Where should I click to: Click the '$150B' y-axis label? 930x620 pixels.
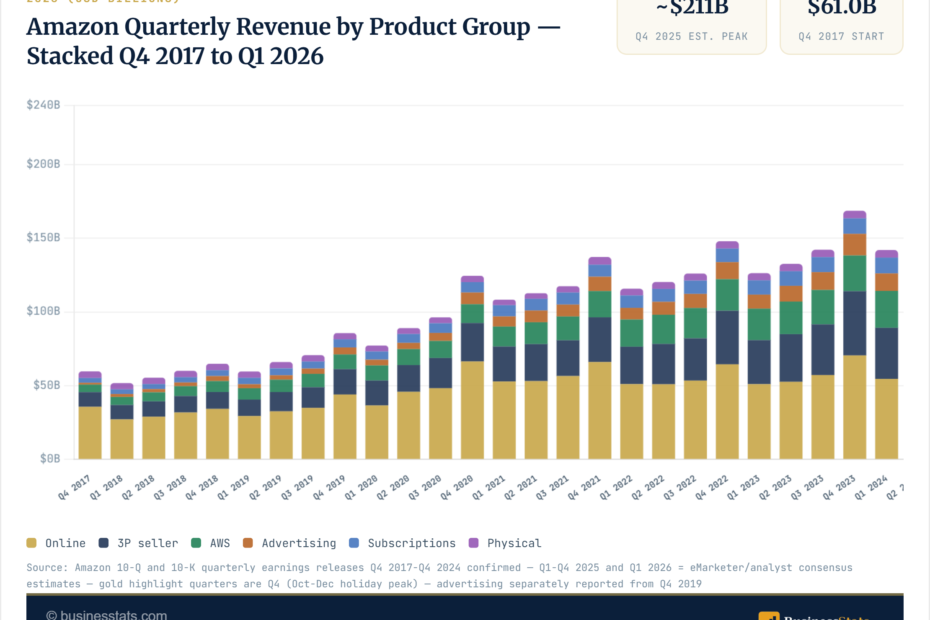coord(43,237)
